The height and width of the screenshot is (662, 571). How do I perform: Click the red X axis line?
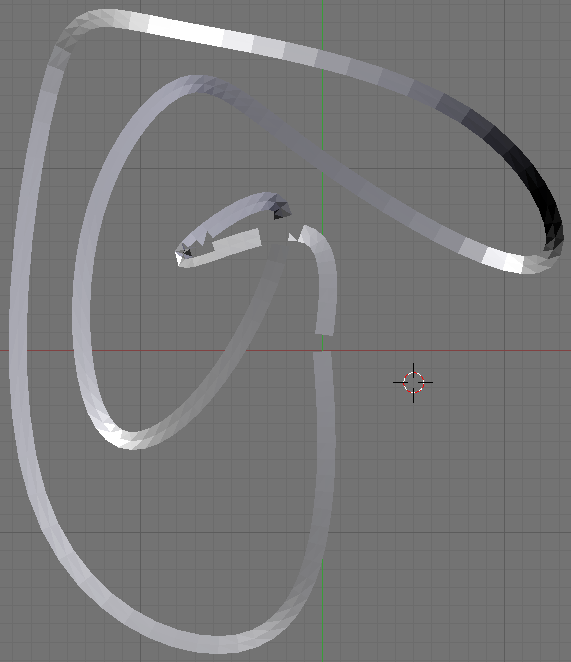click(x=465, y=350)
